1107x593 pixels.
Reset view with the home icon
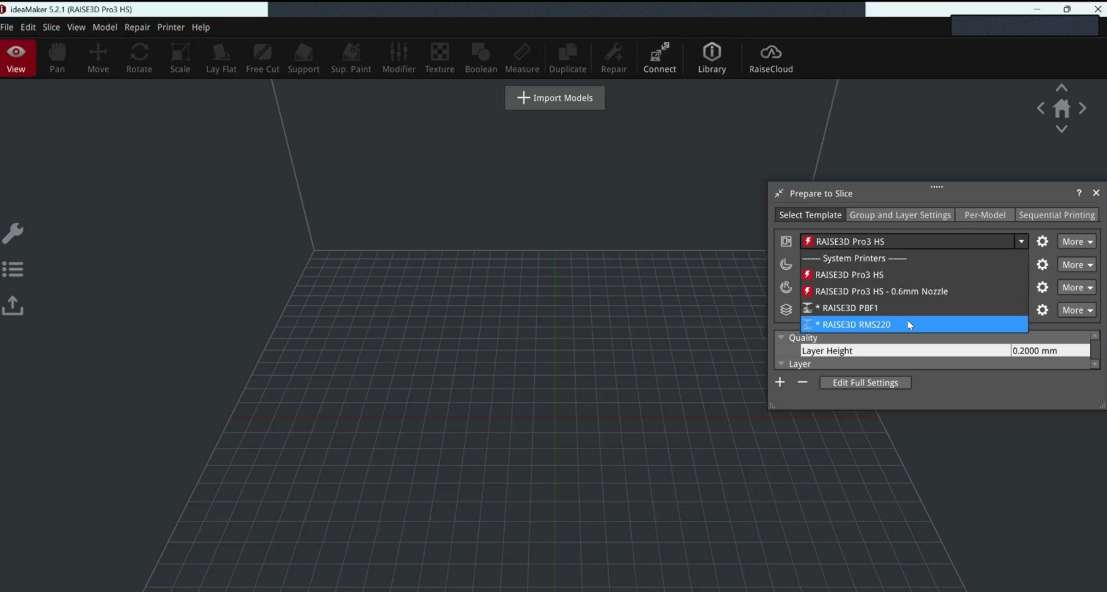coord(1062,108)
